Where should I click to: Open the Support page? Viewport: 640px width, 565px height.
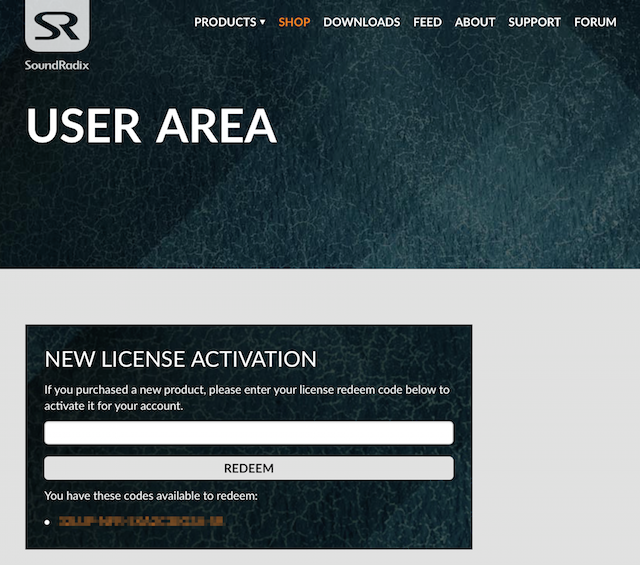click(534, 22)
